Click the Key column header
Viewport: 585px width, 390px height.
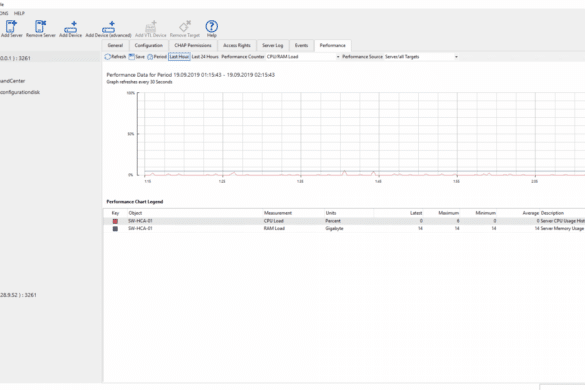pos(115,213)
